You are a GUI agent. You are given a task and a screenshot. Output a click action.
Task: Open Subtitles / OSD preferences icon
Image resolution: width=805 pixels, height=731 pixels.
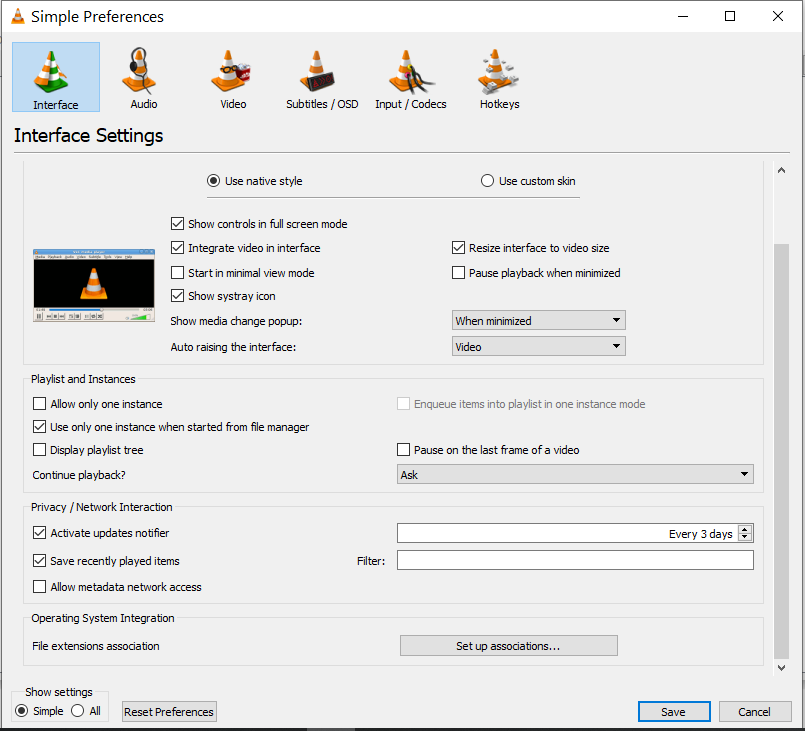[x=317, y=71]
